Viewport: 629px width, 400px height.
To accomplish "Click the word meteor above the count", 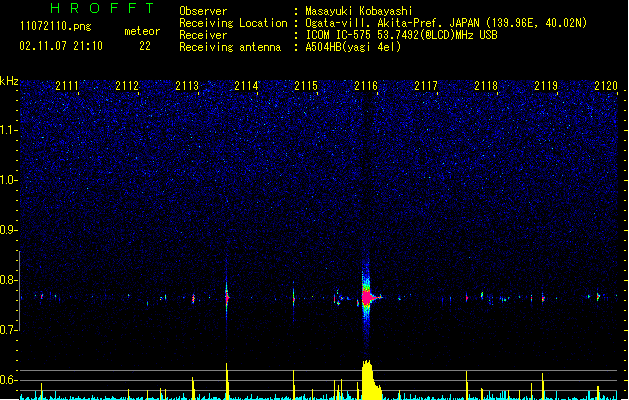I will tap(142, 31).
